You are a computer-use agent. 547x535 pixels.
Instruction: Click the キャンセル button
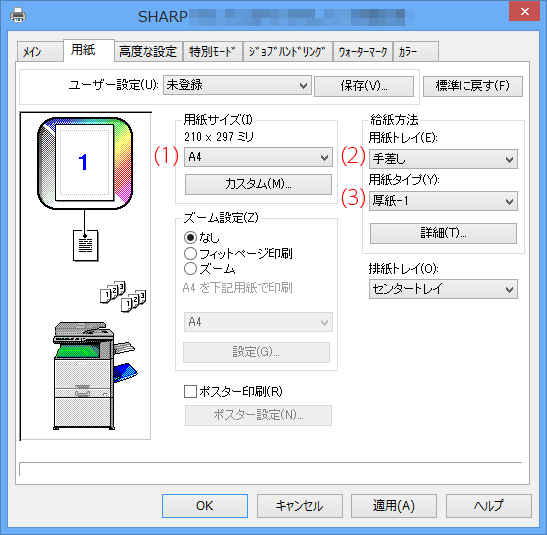pyautogui.click(x=300, y=506)
